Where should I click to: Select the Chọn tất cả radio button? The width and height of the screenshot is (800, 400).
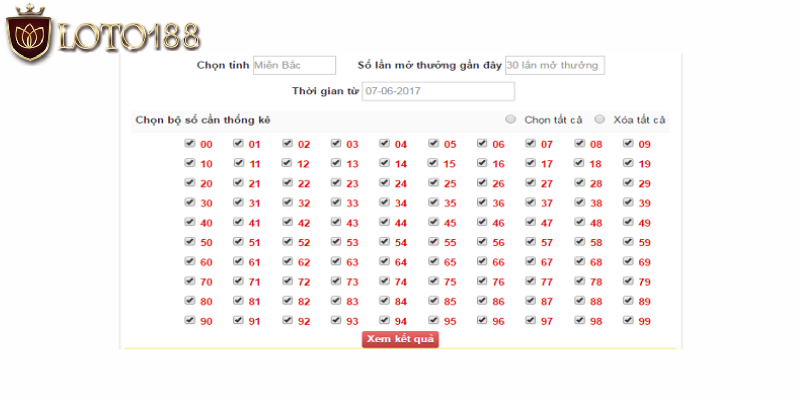pyautogui.click(x=511, y=119)
